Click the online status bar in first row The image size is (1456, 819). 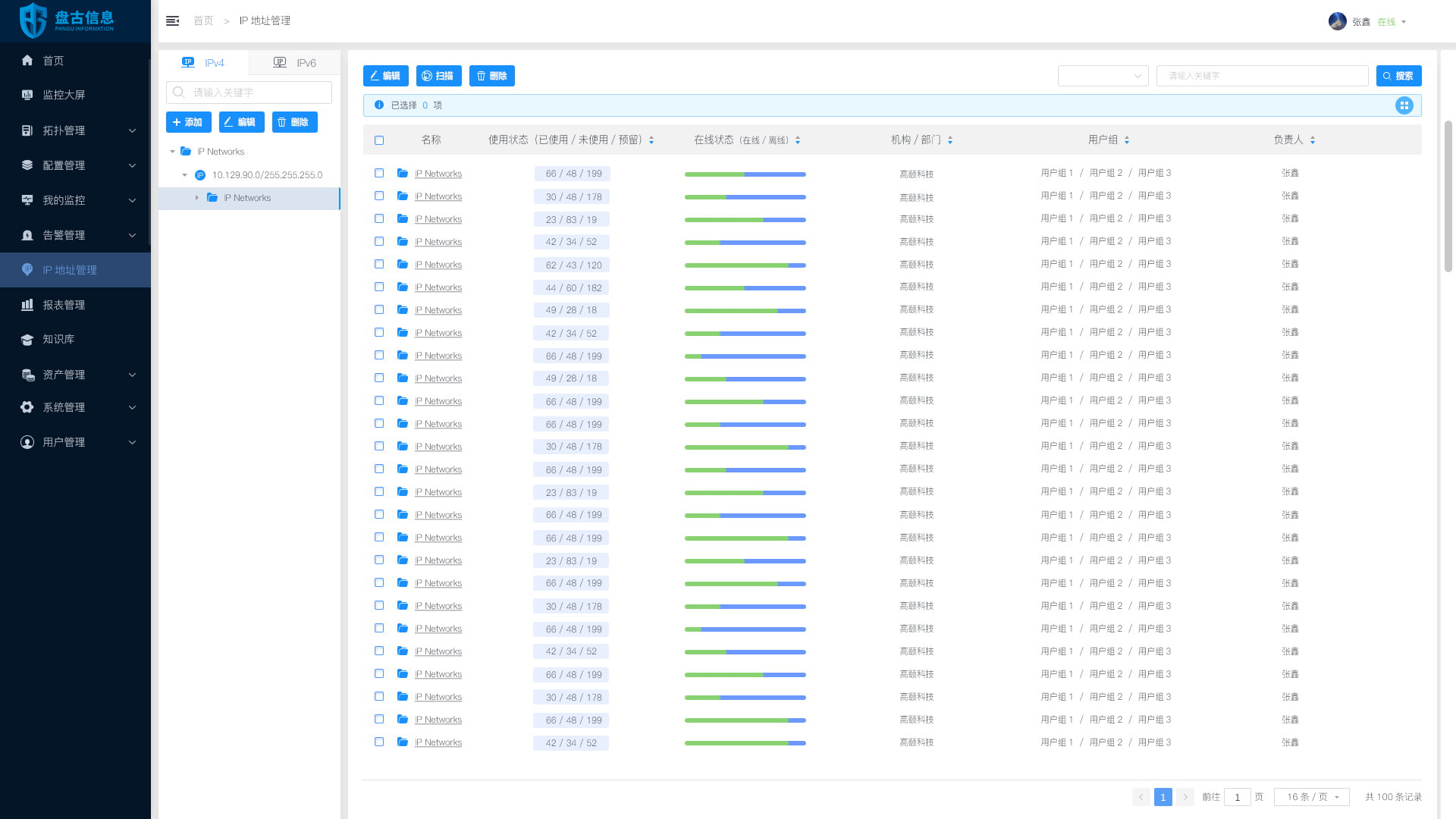click(745, 174)
